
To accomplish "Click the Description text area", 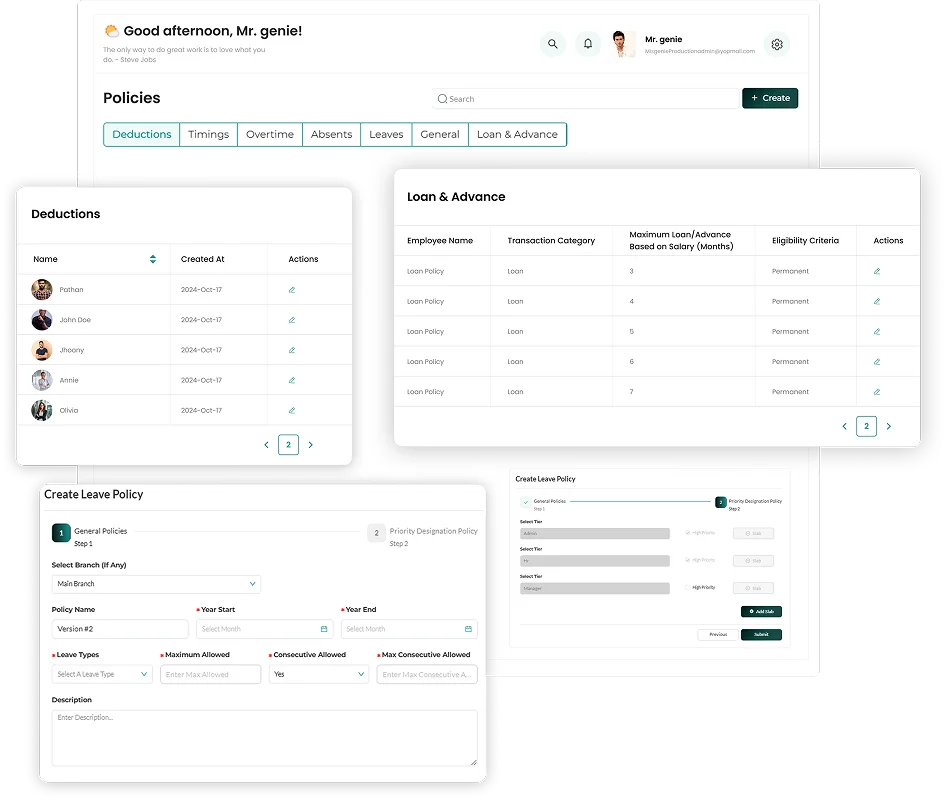I will [x=264, y=738].
